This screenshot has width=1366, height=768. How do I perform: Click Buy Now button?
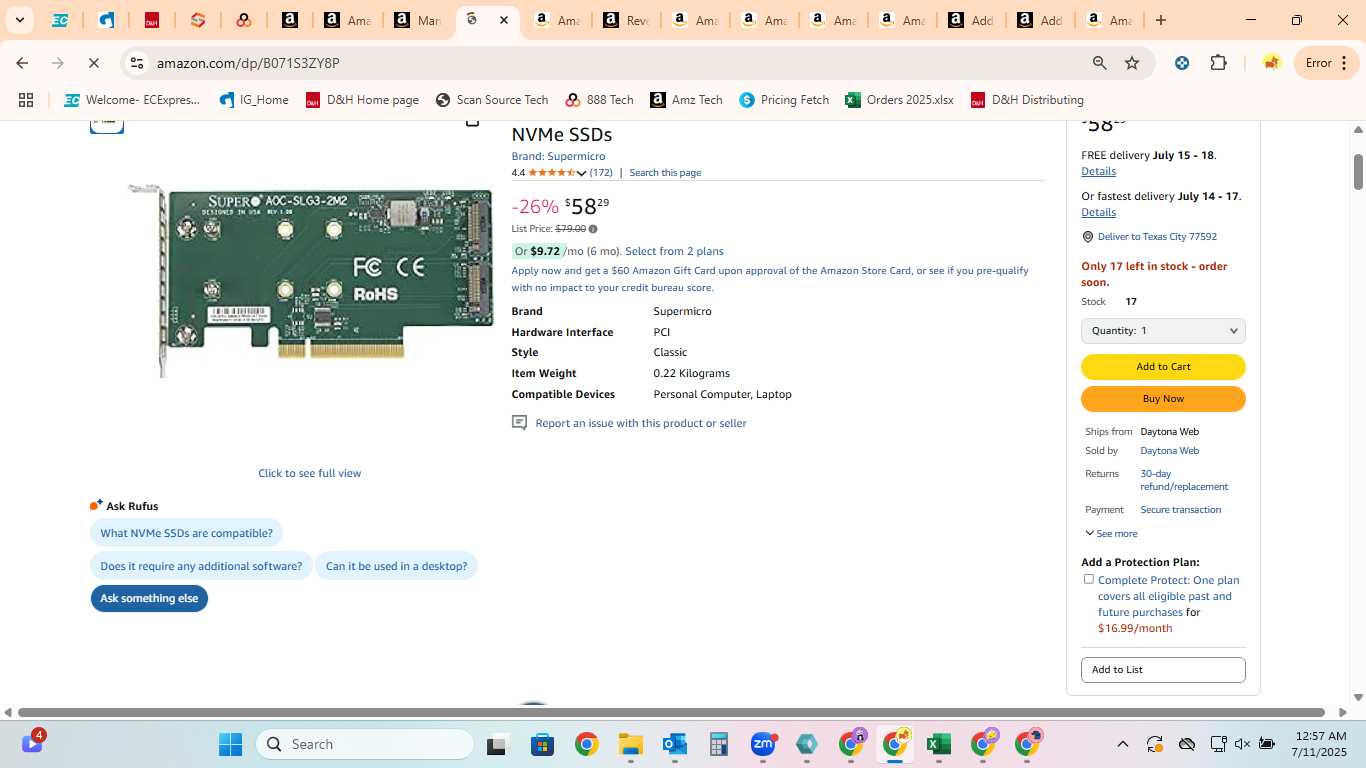[x=1163, y=399]
